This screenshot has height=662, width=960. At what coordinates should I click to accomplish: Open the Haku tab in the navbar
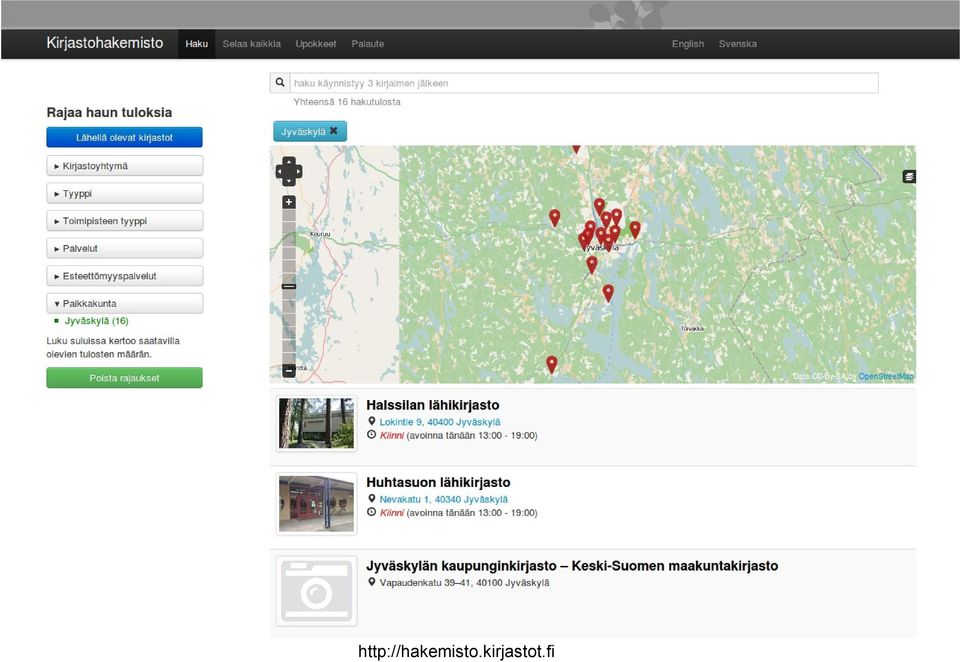point(197,44)
